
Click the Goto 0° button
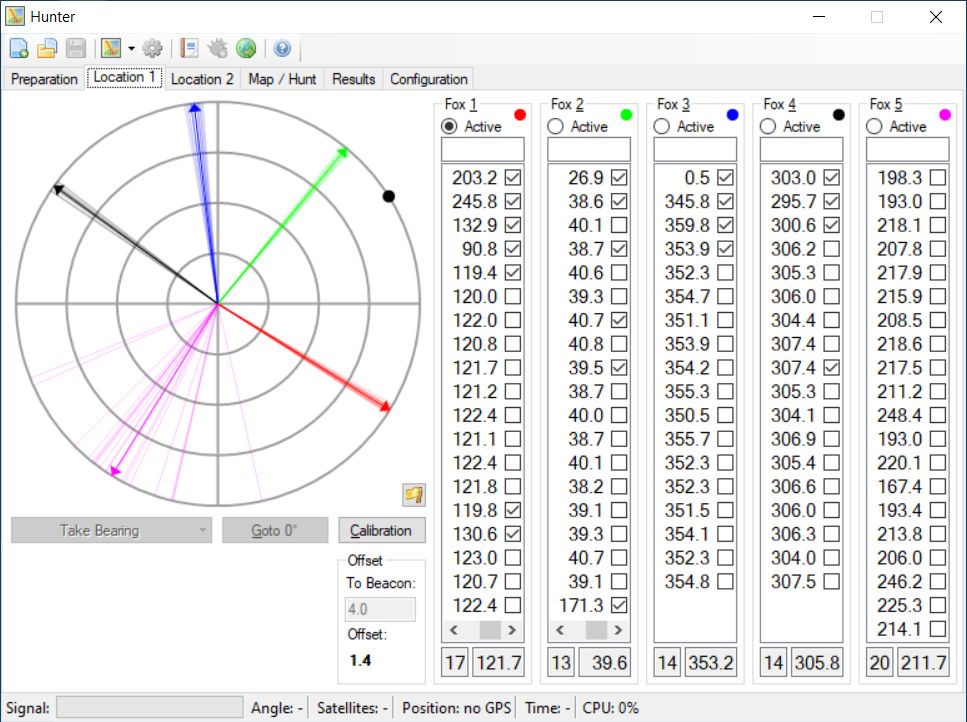274,530
